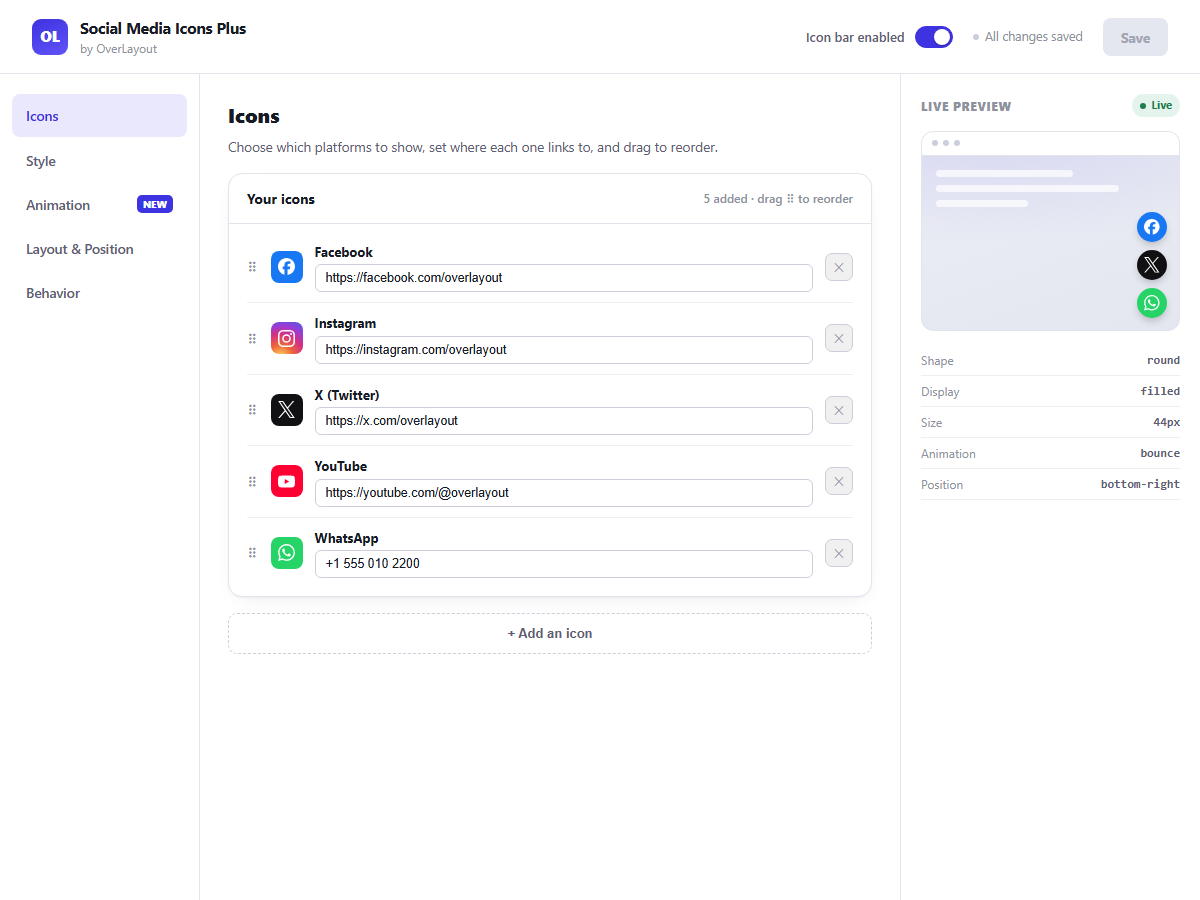Click the green Live status badge
1200x900 pixels.
point(1156,105)
